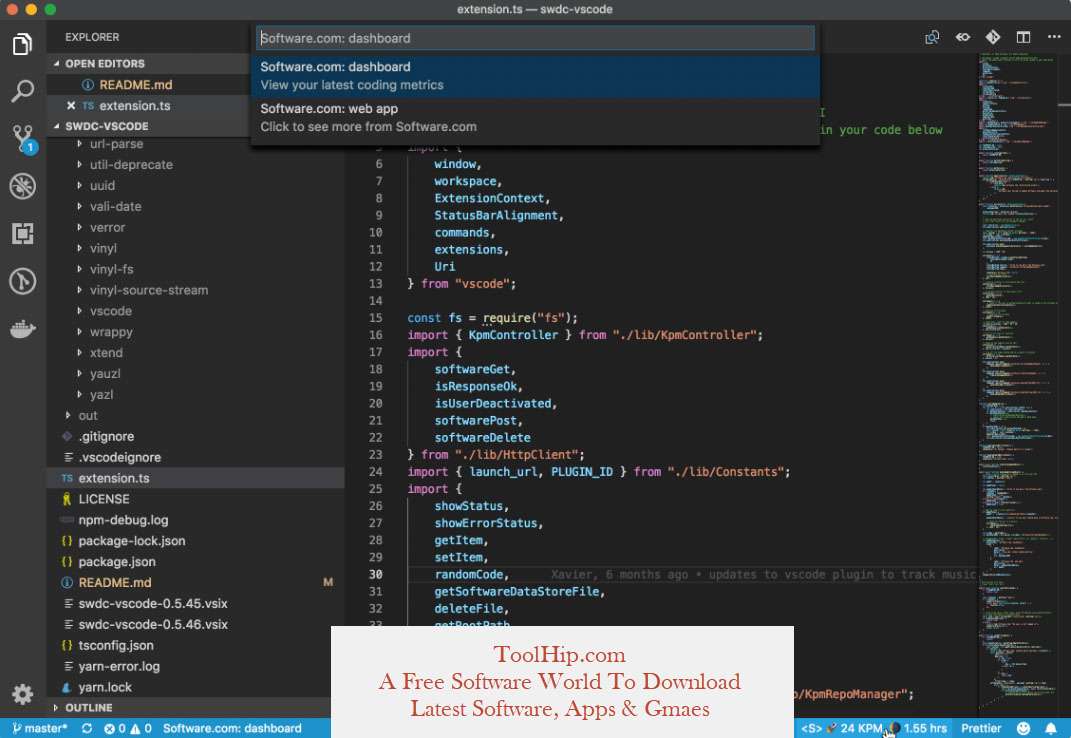1071x738 pixels.
Task: Expand the Outline section
Action: click(x=57, y=708)
